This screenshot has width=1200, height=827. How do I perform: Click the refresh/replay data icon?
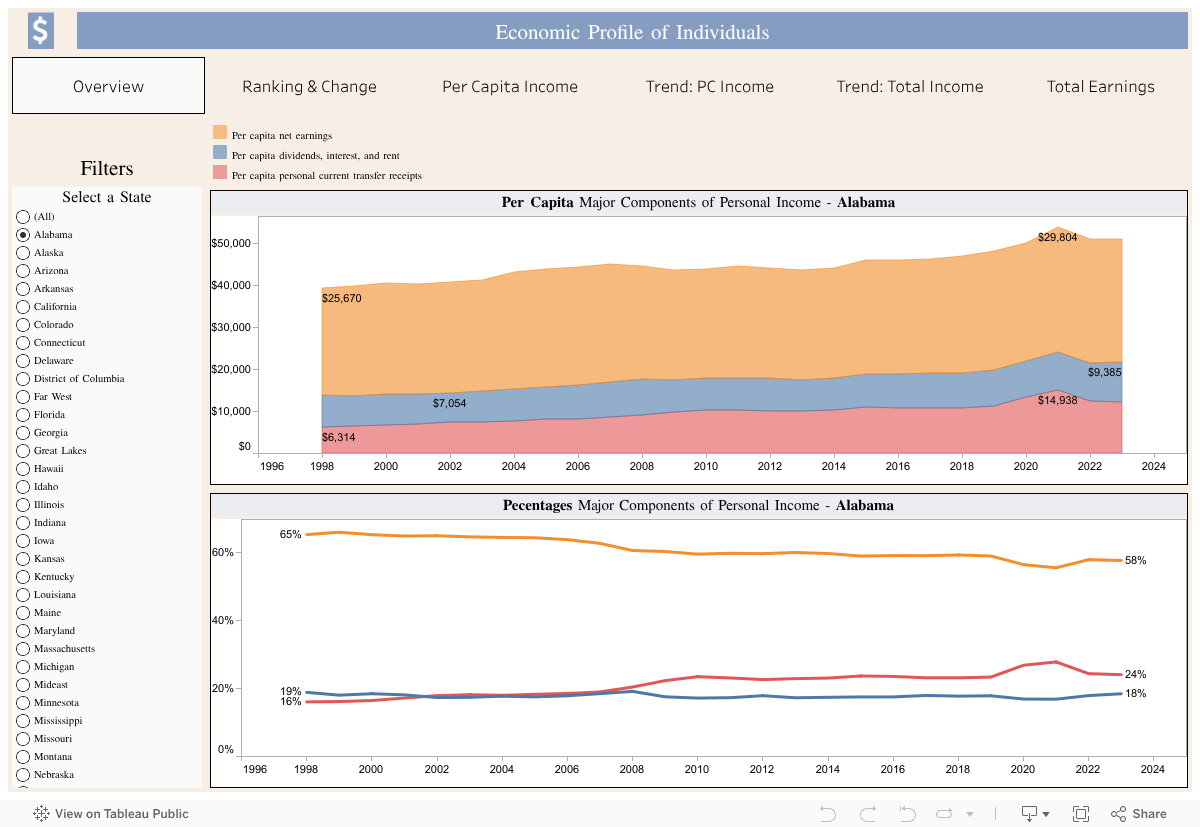pyautogui.click(x=944, y=814)
